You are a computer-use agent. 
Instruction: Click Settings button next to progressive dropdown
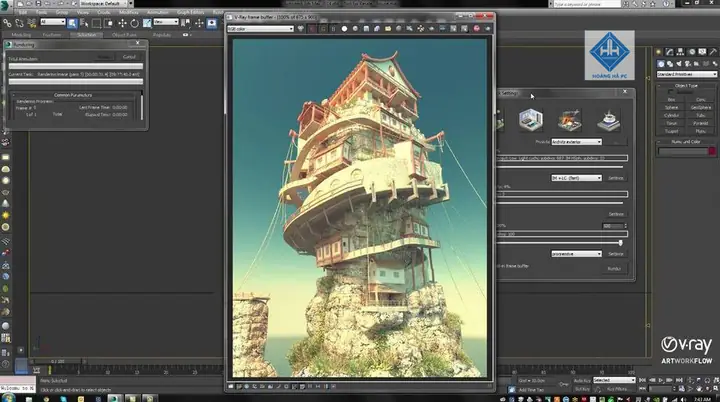pyautogui.click(x=616, y=254)
